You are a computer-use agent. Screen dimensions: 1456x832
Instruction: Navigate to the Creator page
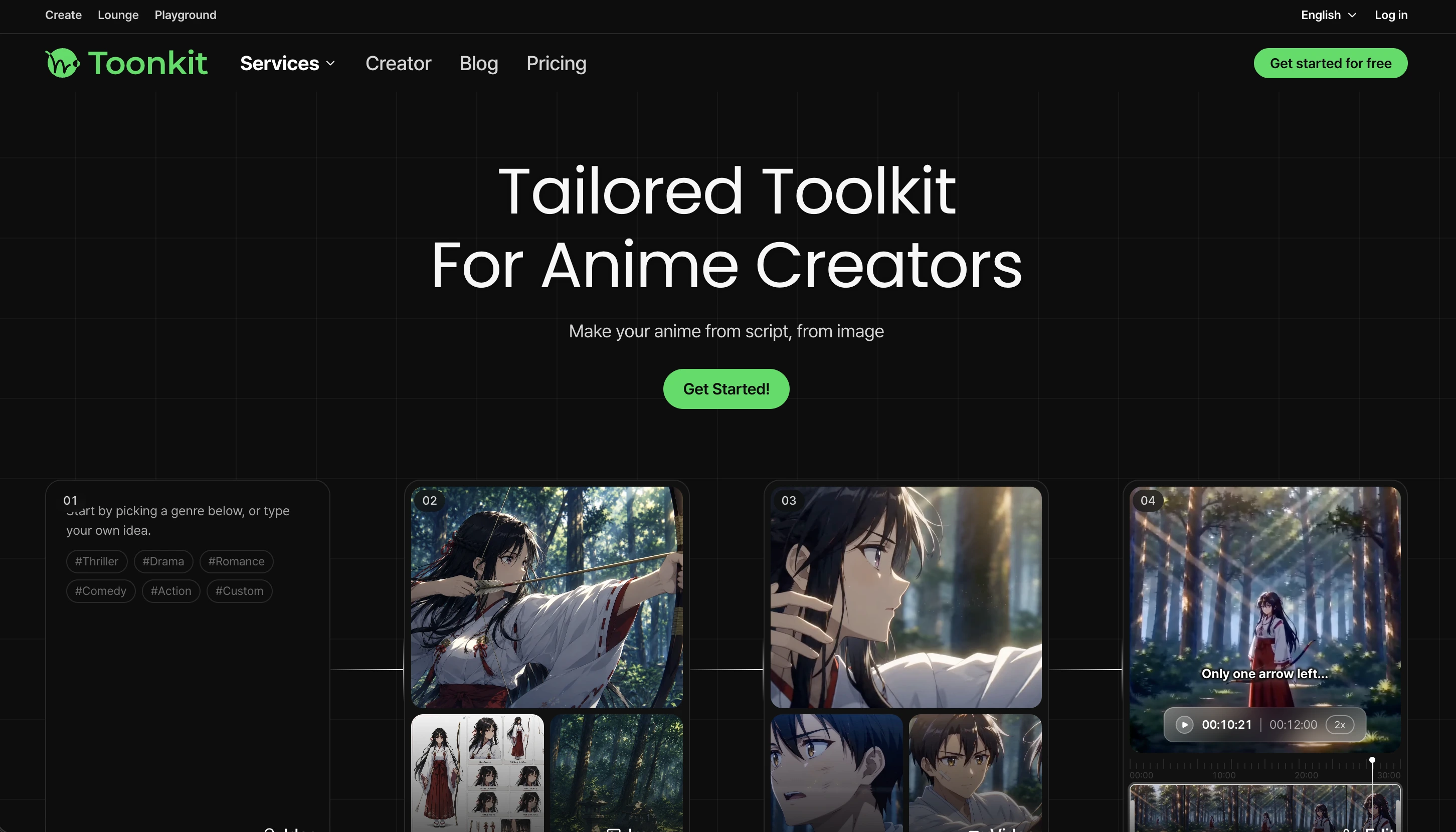pos(399,64)
